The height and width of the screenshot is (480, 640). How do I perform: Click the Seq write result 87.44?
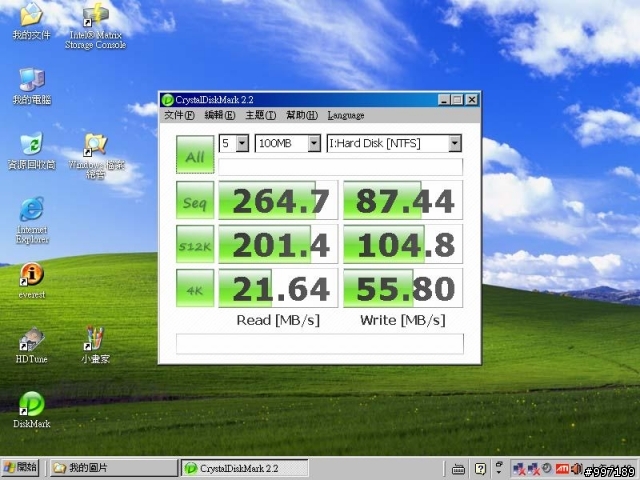[x=403, y=200]
